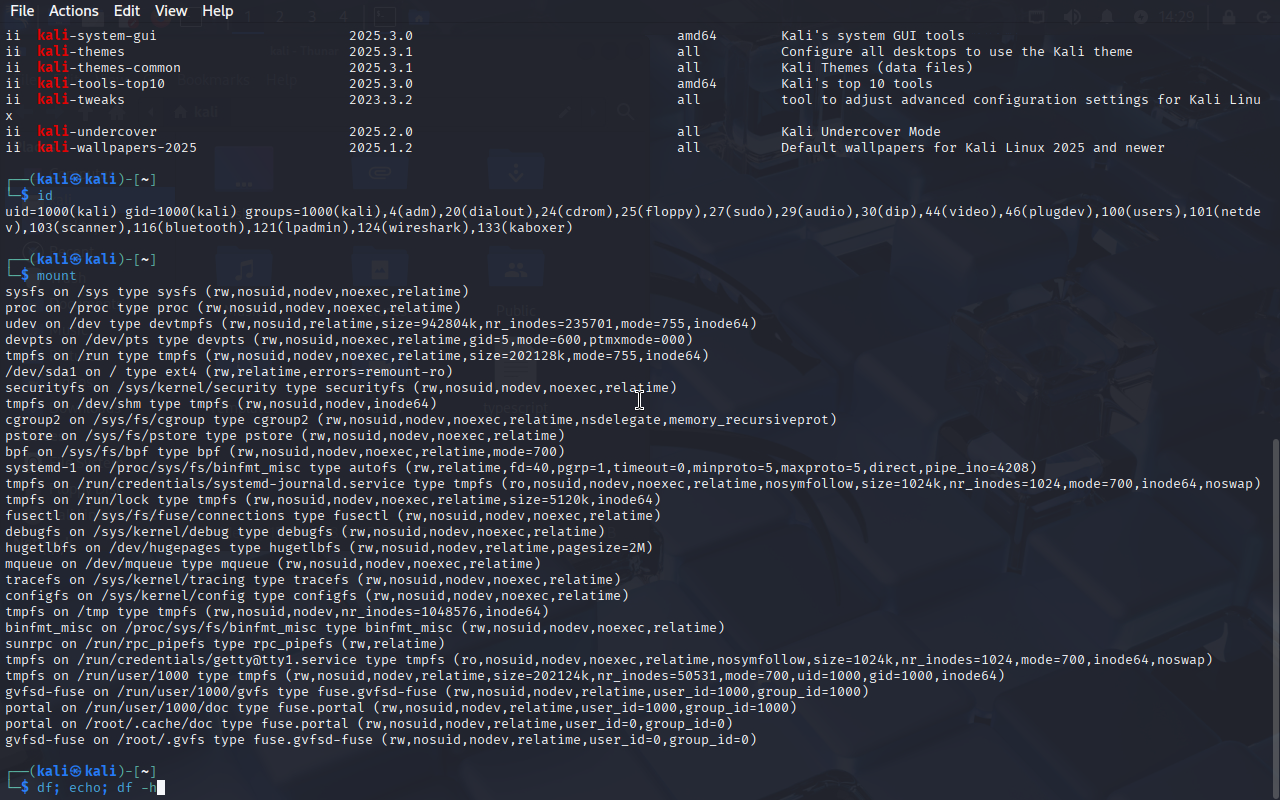Click the 'debugfs on /sys/kernel/debug' line
Image resolution: width=1280 pixels, height=800 pixels.
click(x=305, y=532)
